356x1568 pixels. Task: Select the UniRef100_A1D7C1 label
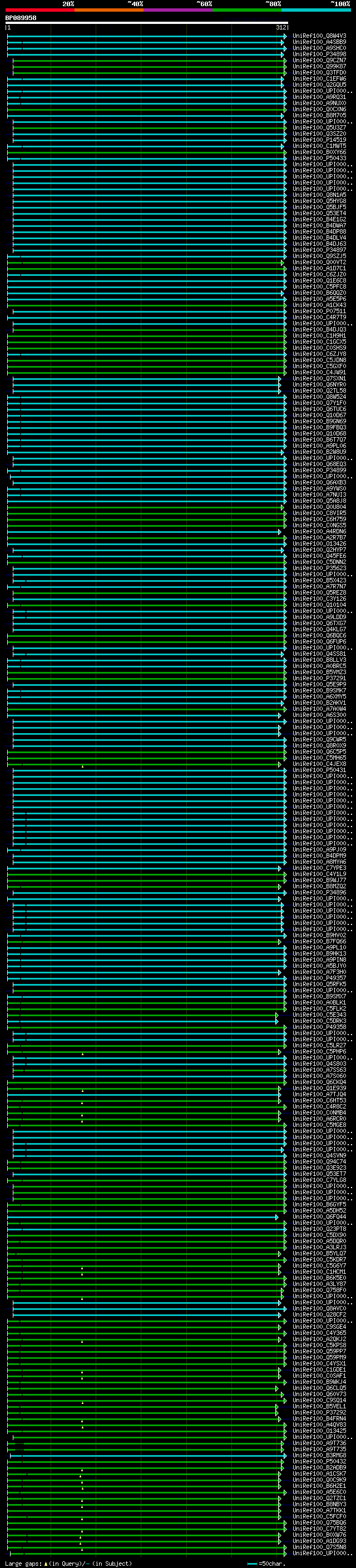pos(319,269)
